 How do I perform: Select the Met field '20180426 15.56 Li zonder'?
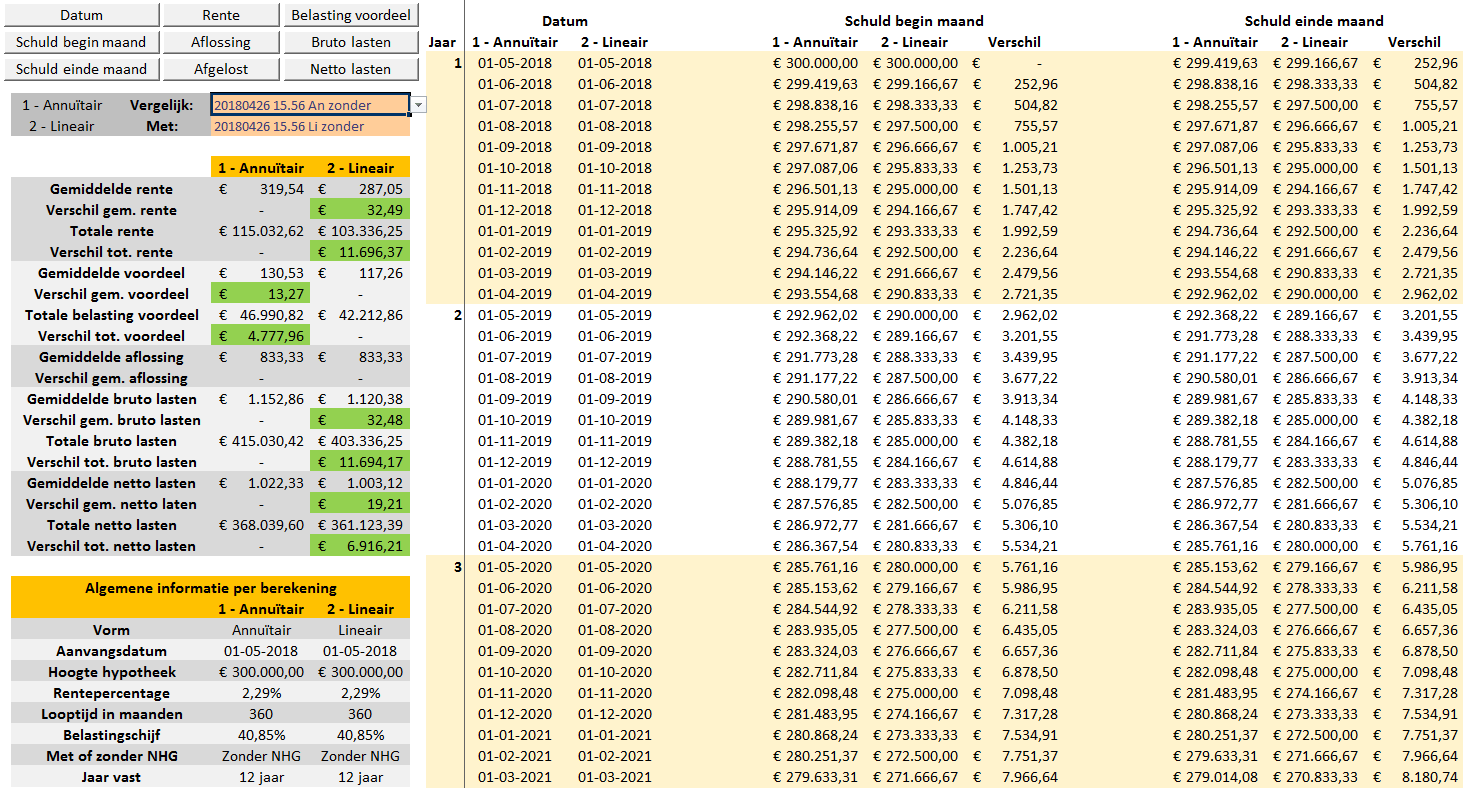[x=310, y=126]
